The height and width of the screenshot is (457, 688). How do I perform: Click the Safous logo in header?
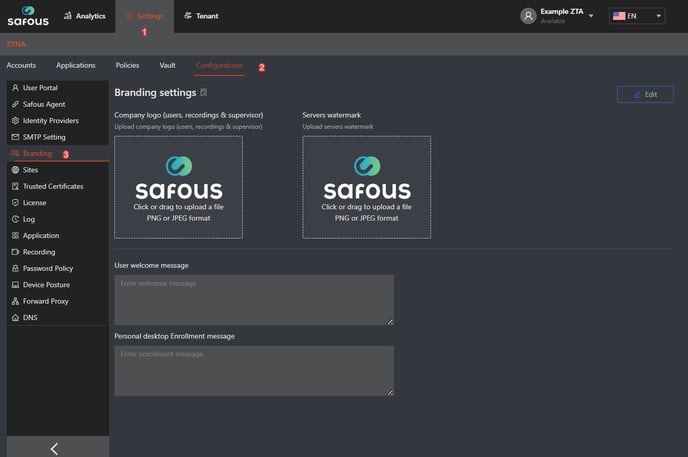(x=27, y=16)
